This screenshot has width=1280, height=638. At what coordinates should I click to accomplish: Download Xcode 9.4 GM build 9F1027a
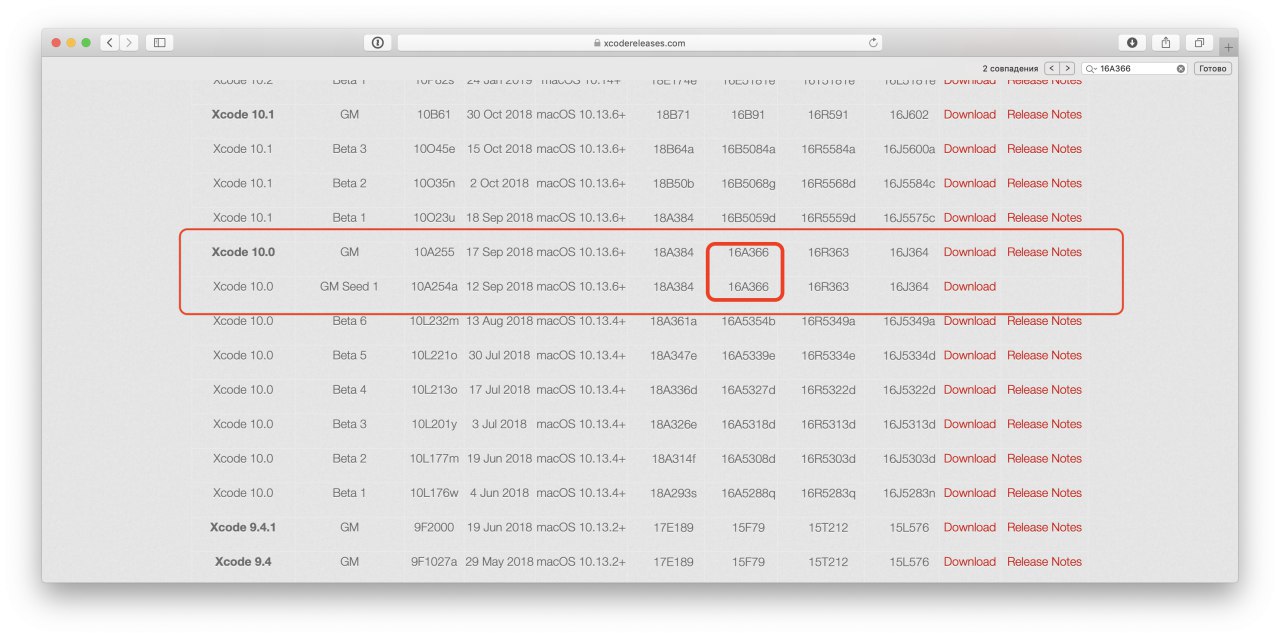tap(969, 562)
